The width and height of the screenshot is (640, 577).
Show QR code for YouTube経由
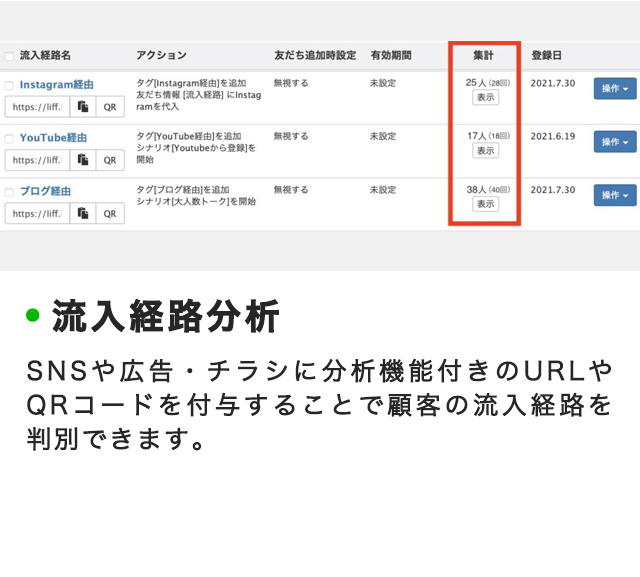110,160
